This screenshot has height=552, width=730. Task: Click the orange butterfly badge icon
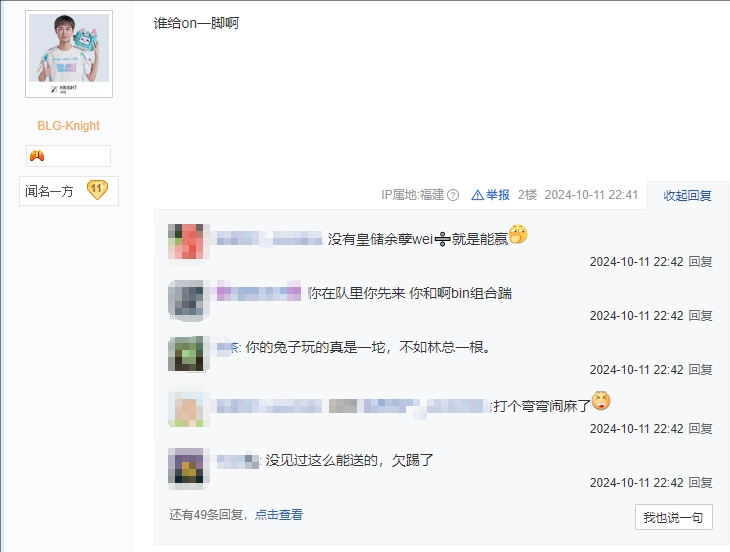(x=37, y=155)
